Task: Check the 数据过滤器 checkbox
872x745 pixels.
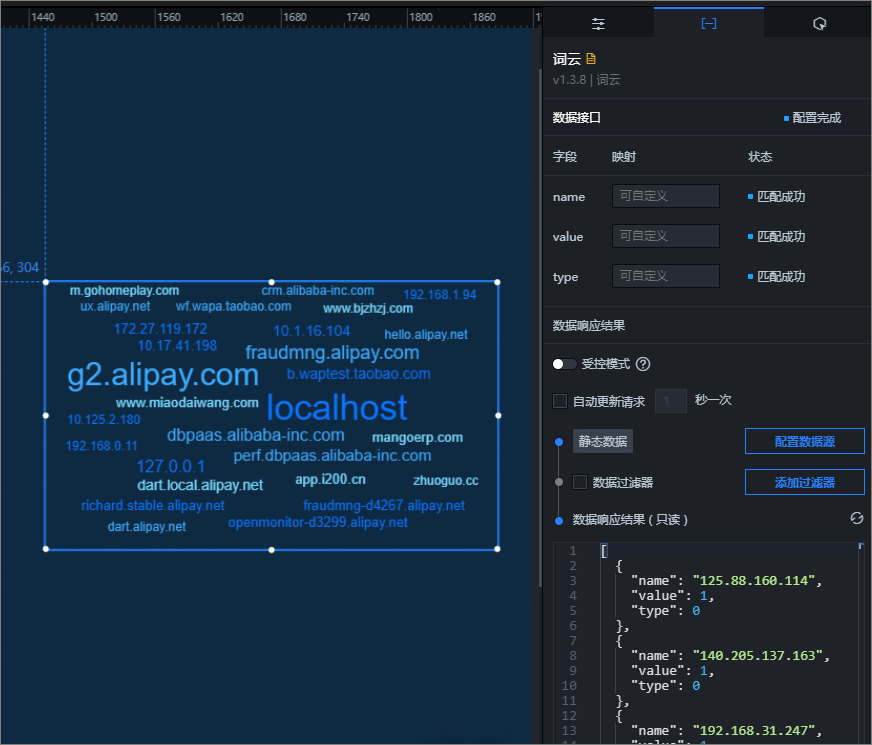Action: tap(579, 482)
